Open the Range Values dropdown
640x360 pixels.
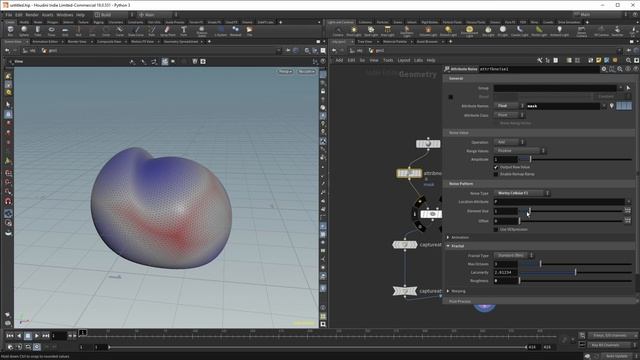pos(519,151)
